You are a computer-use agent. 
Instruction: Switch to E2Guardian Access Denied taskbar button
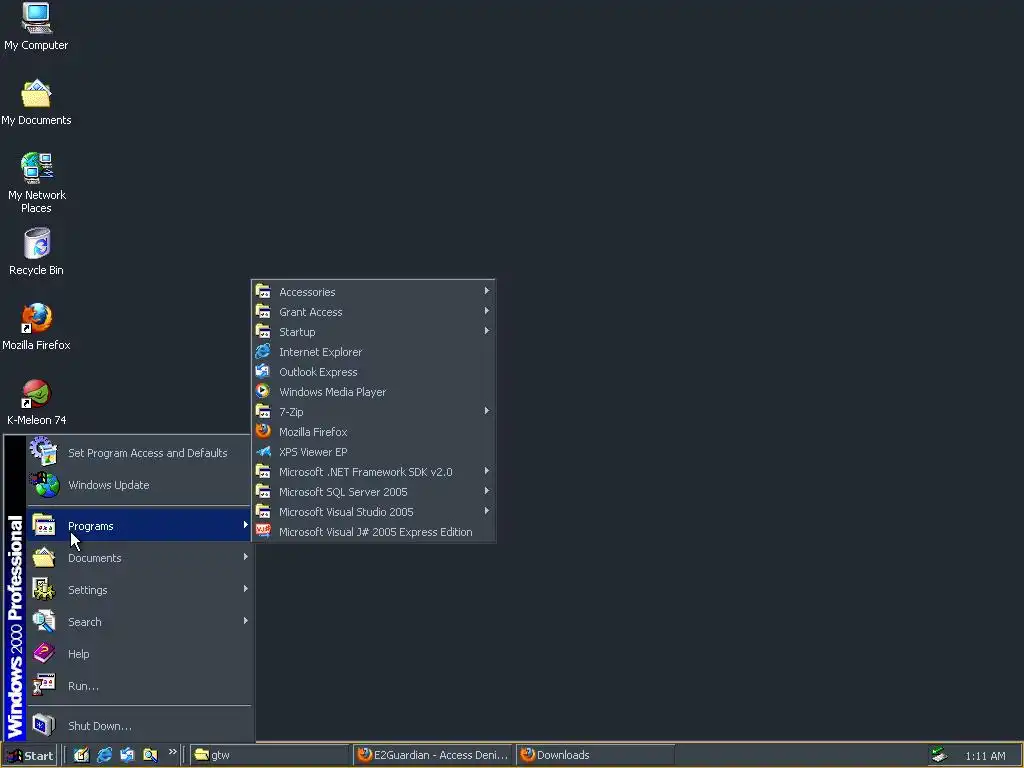tap(434, 755)
